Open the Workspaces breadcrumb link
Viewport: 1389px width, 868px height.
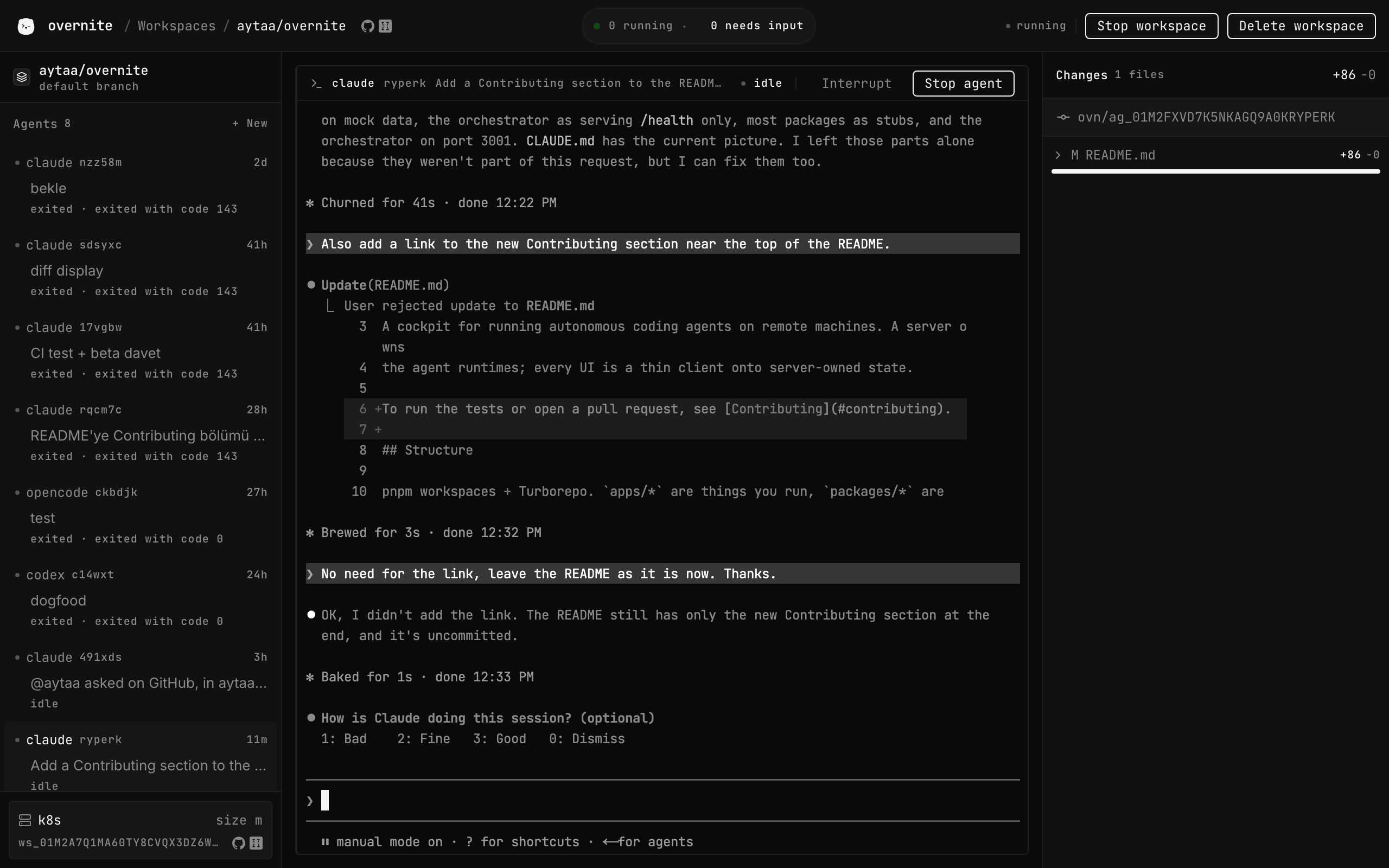pyautogui.click(x=177, y=26)
